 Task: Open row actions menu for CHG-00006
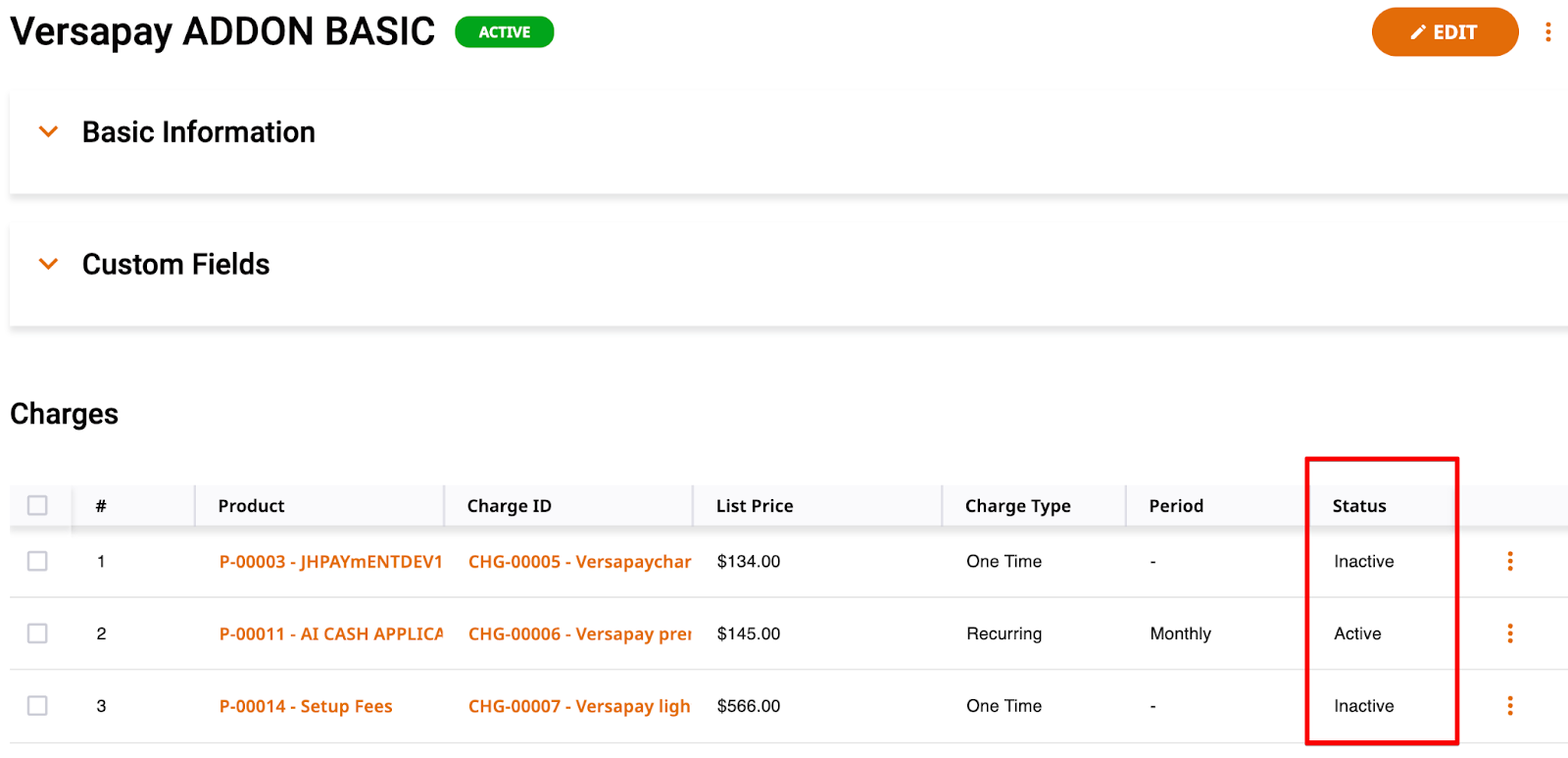[1510, 633]
